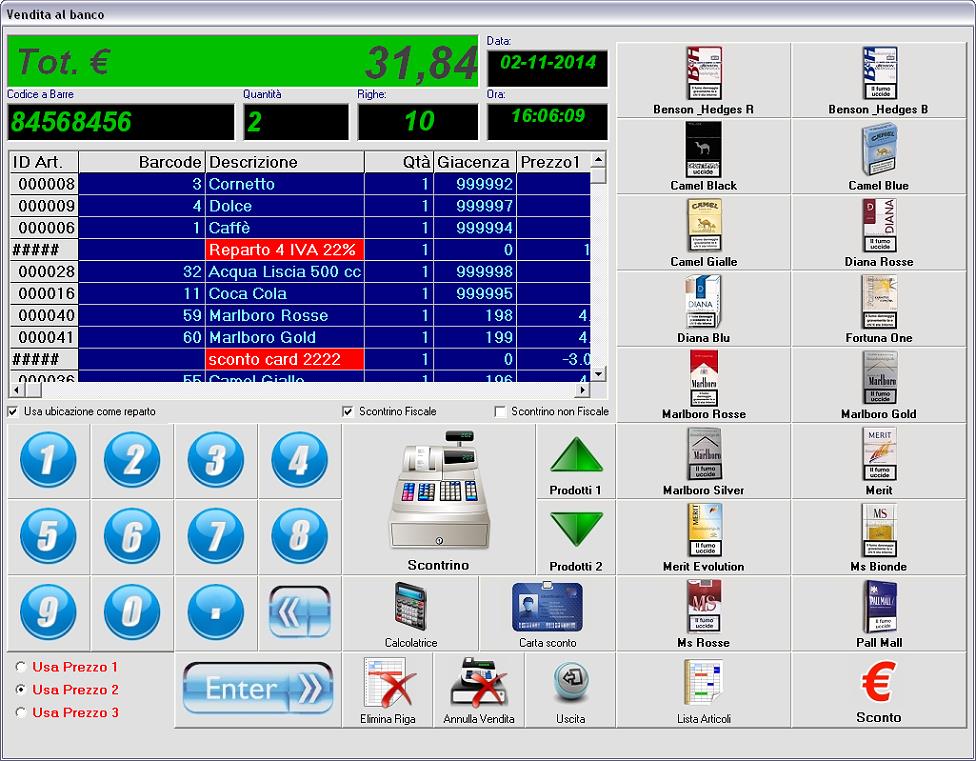The image size is (976, 761).
Task: Click the Elimina Riga icon
Action: pyautogui.click(x=389, y=684)
